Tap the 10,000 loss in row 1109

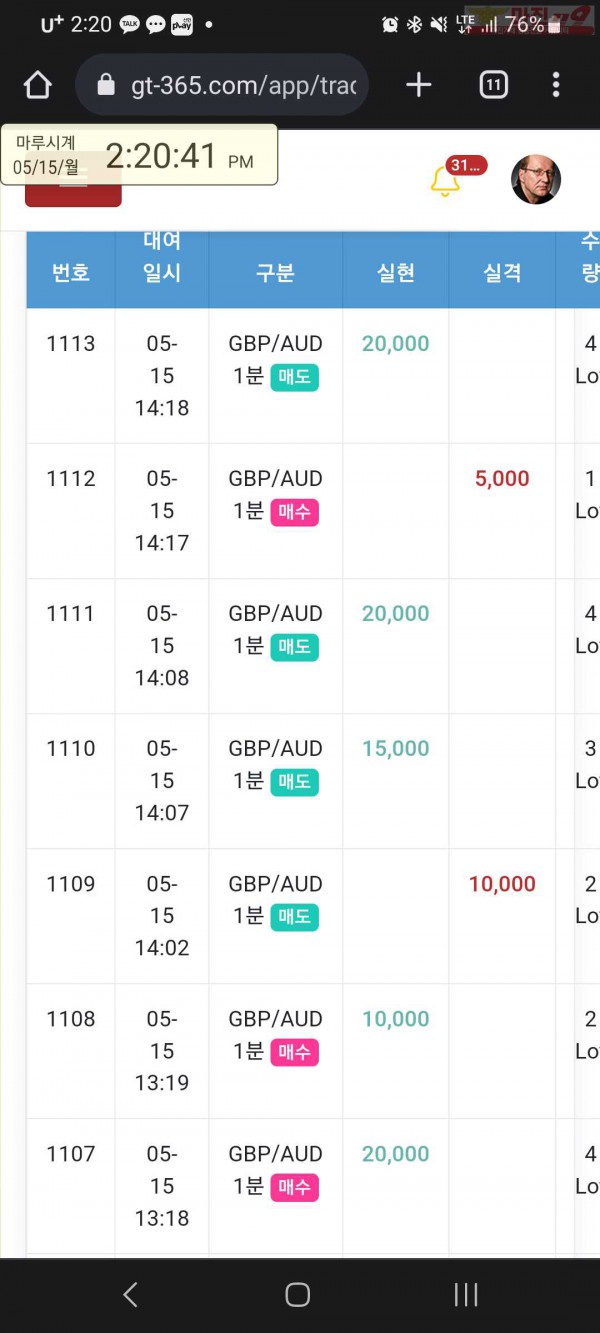pyautogui.click(x=502, y=884)
